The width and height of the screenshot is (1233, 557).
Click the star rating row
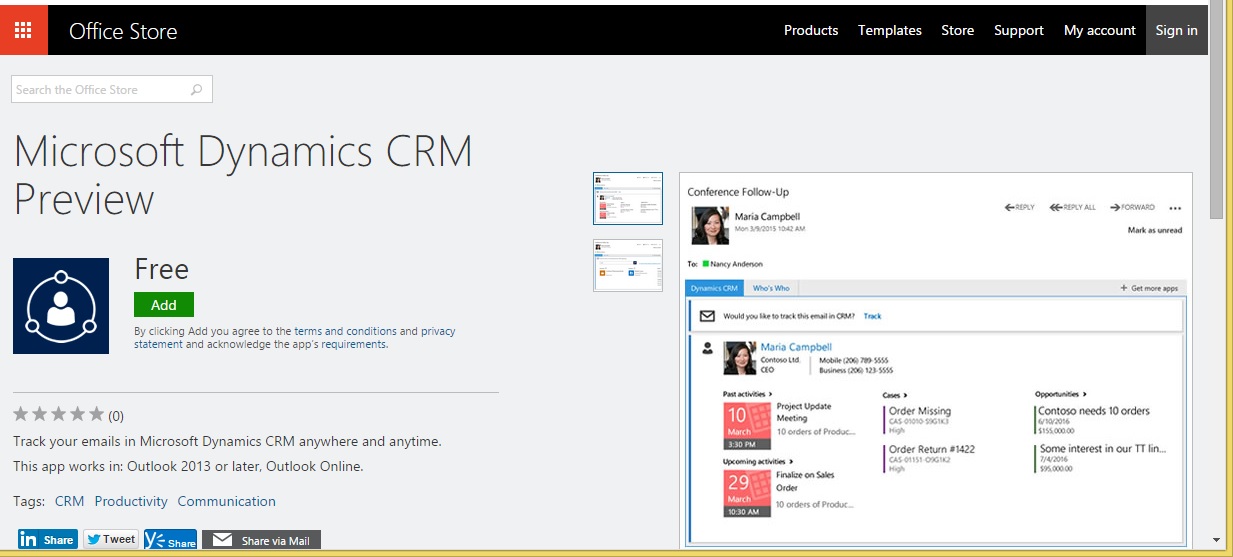58,414
